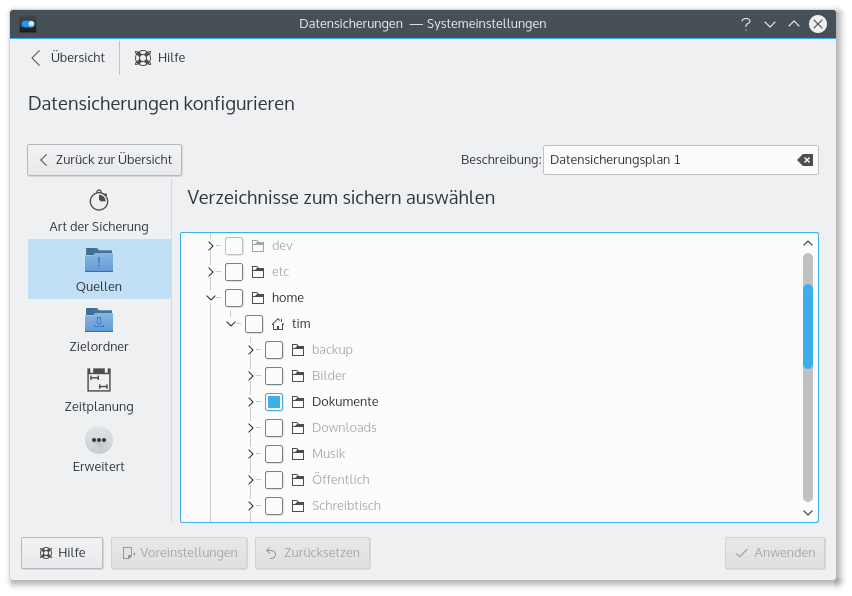Screen dimensions: 852x596
Task: Collapse the home folder tree node
Action: click(x=211, y=298)
